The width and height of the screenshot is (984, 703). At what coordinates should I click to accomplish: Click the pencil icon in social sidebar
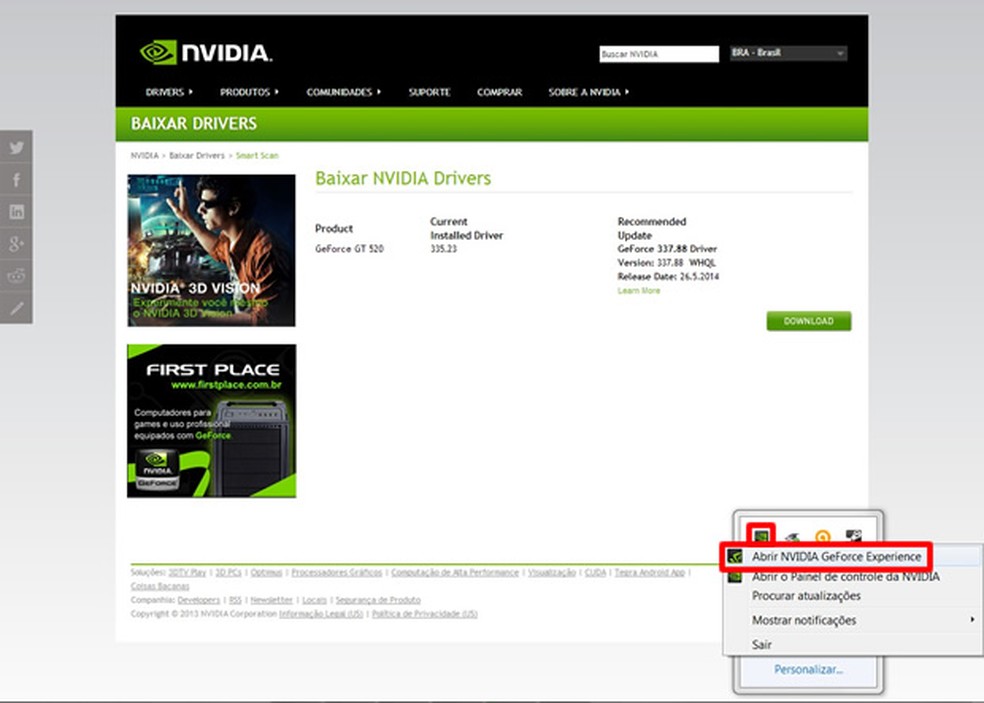coord(16,308)
